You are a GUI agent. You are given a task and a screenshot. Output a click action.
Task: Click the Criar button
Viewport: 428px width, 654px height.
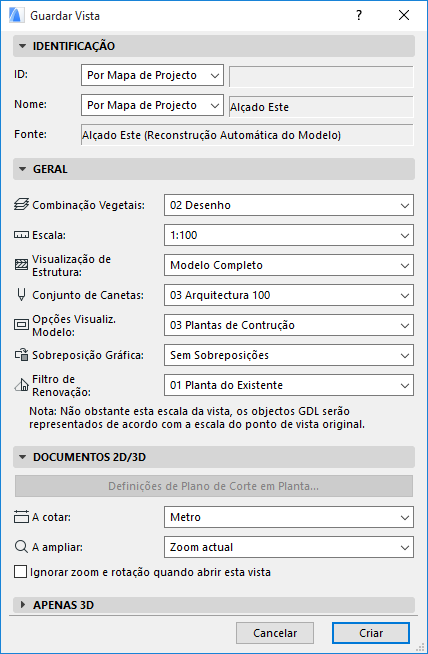(x=371, y=633)
